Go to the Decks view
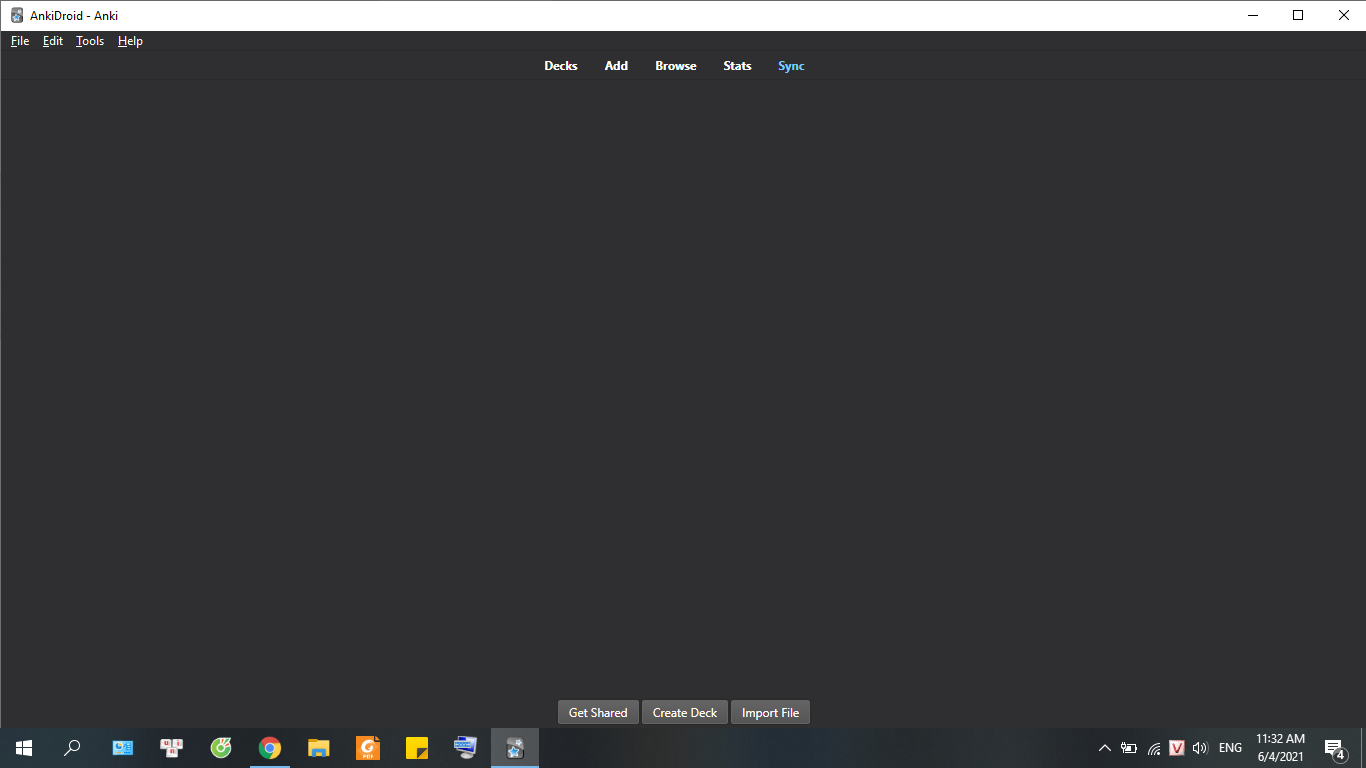The width and height of the screenshot is (1366, 768). (561, 66)
